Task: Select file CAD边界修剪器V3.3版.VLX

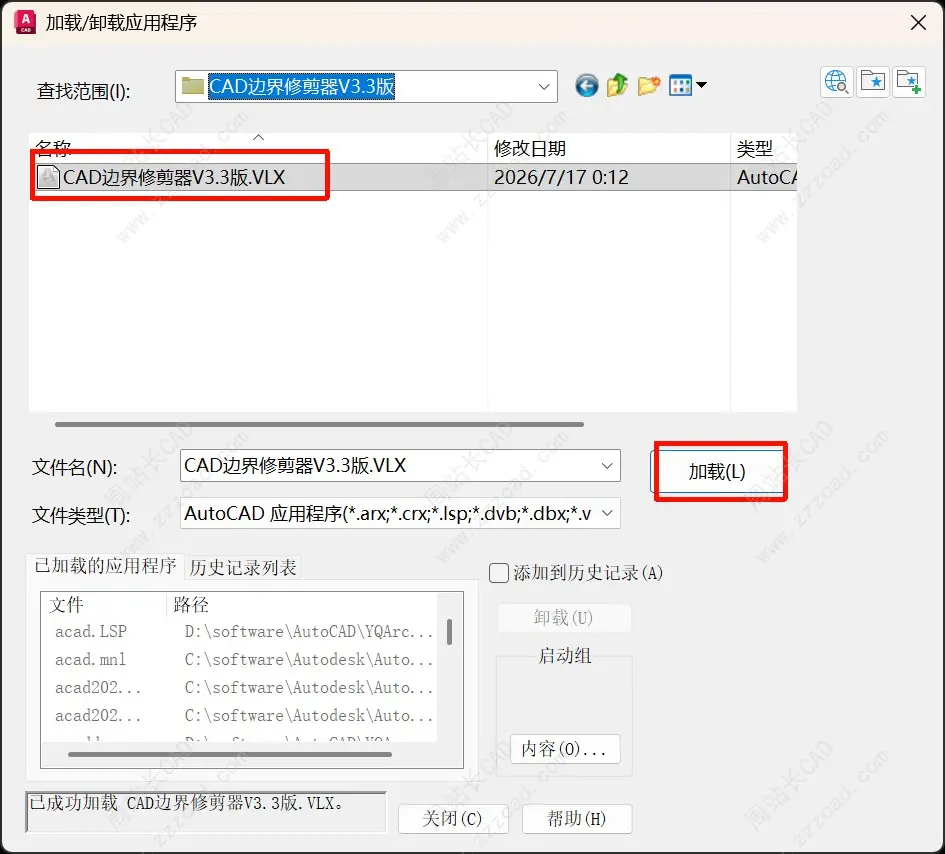Action: [x=174, y=177]
